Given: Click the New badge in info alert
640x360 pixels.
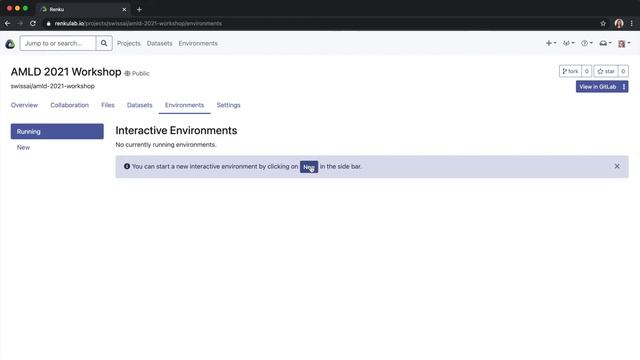Looking at the screenshot, I should click(x=309, y=167).
